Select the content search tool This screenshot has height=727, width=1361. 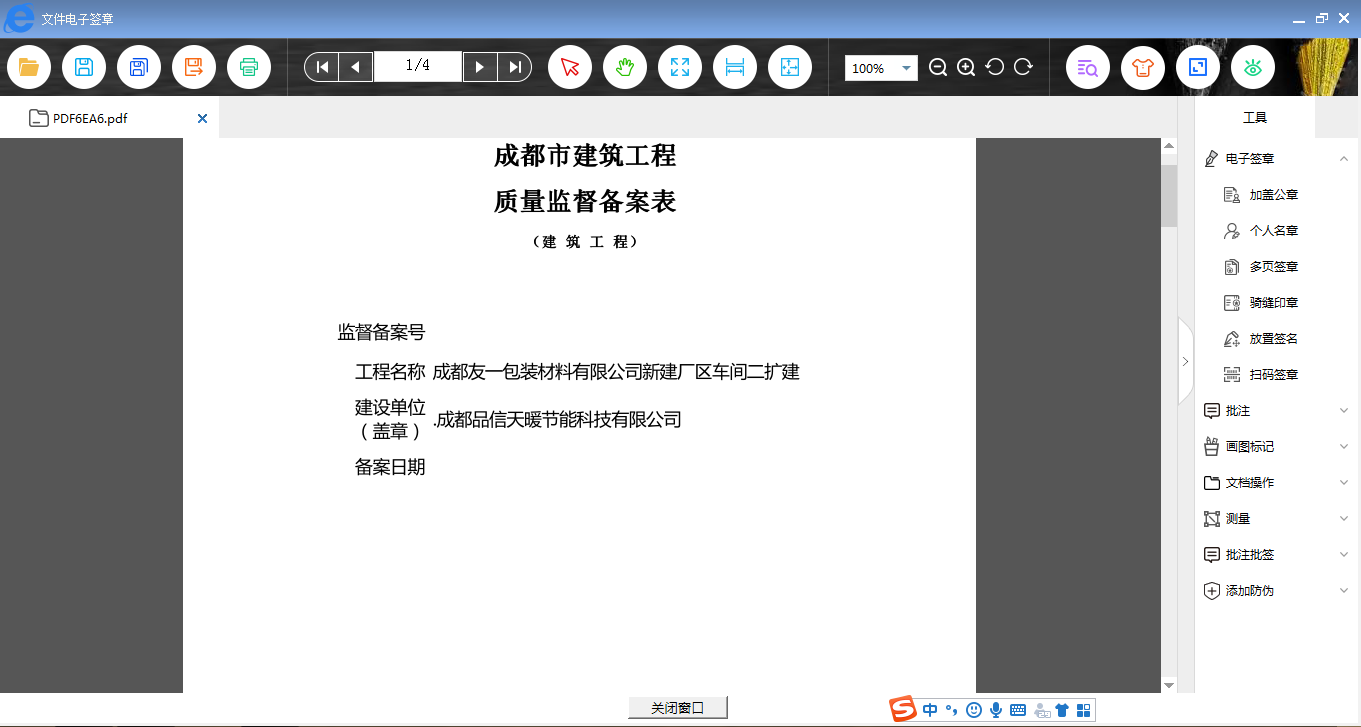point(1087,67)
